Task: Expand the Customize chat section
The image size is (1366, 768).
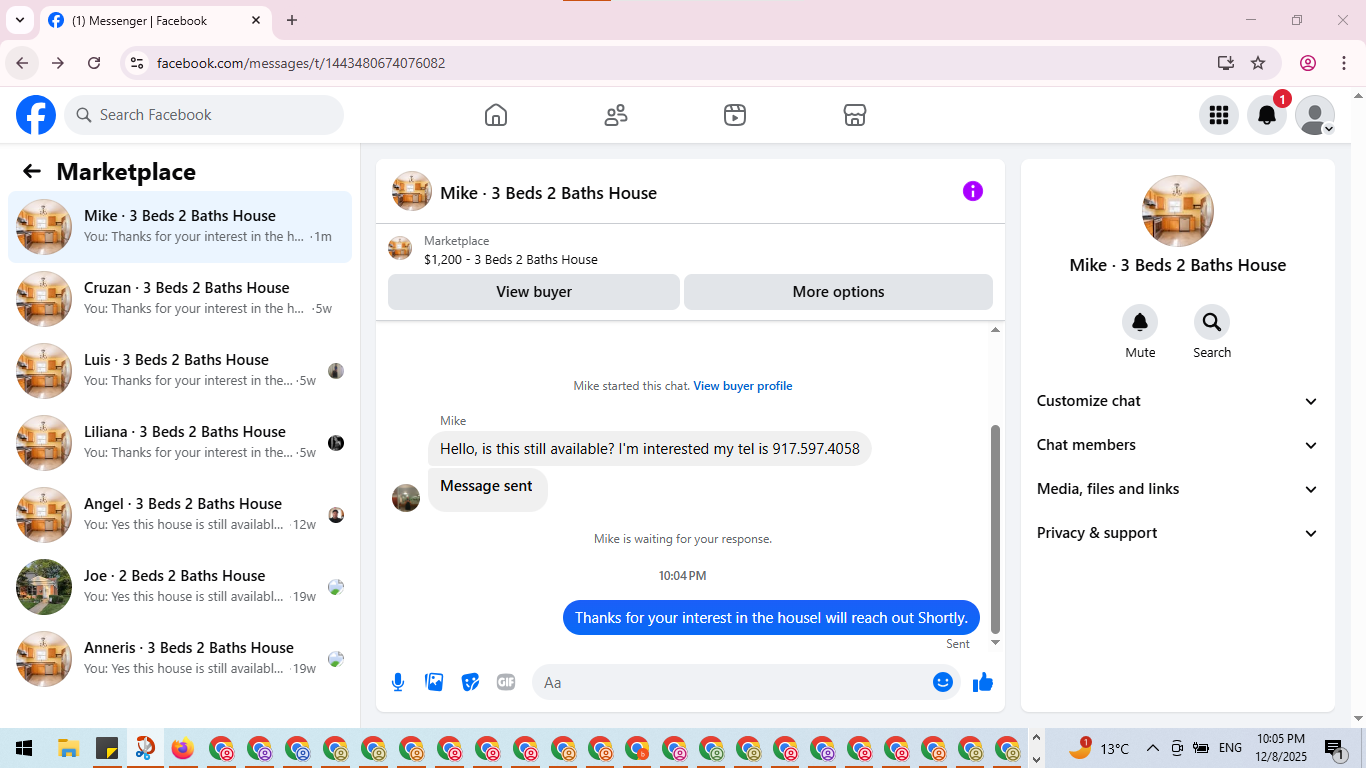Action: tap(1178, 401)
